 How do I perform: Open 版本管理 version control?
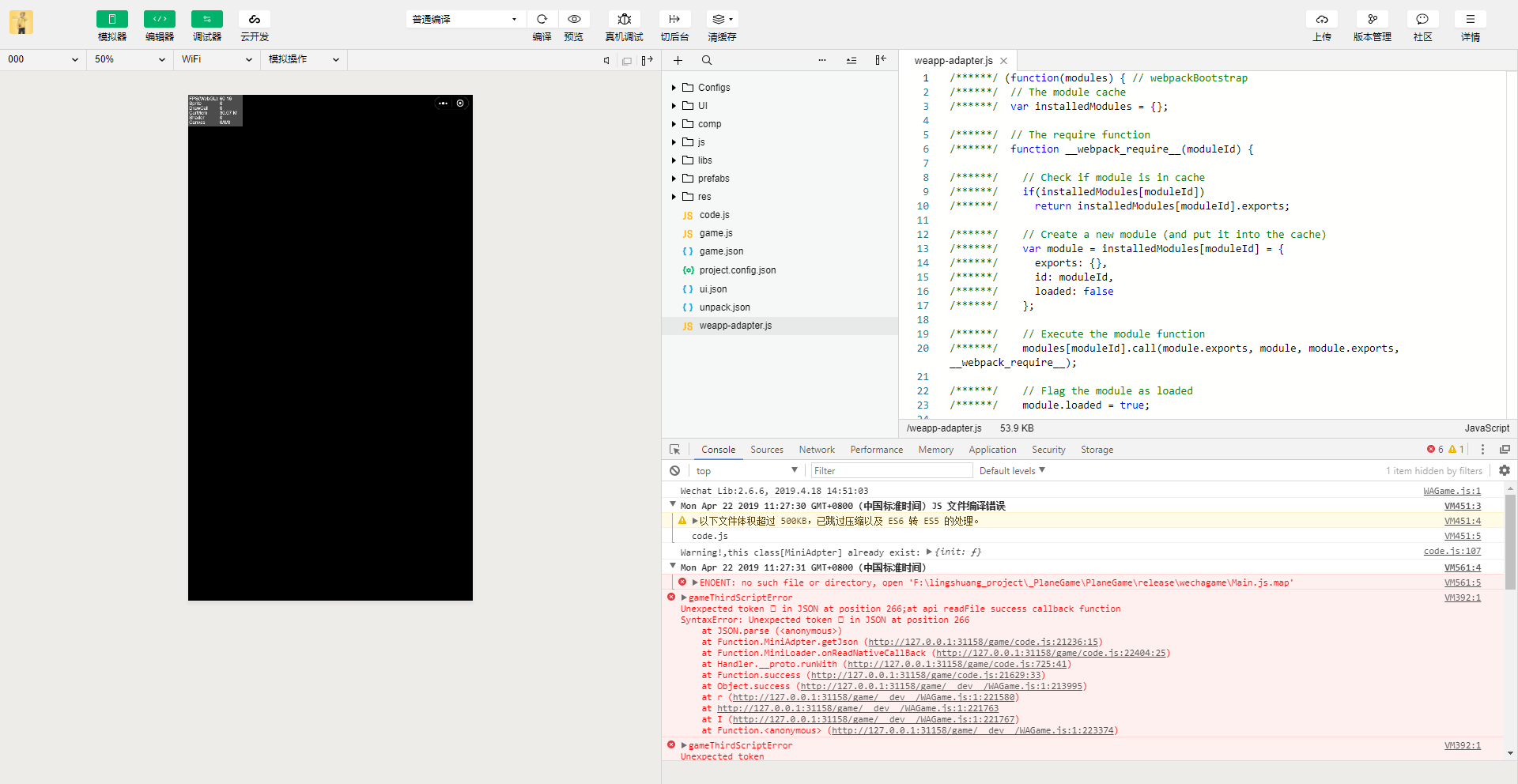(x=1372, y=19)
